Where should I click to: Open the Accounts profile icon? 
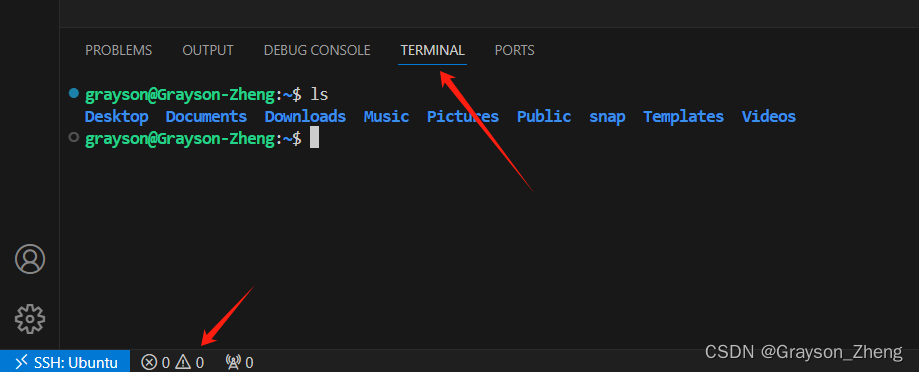coord(30,259)
